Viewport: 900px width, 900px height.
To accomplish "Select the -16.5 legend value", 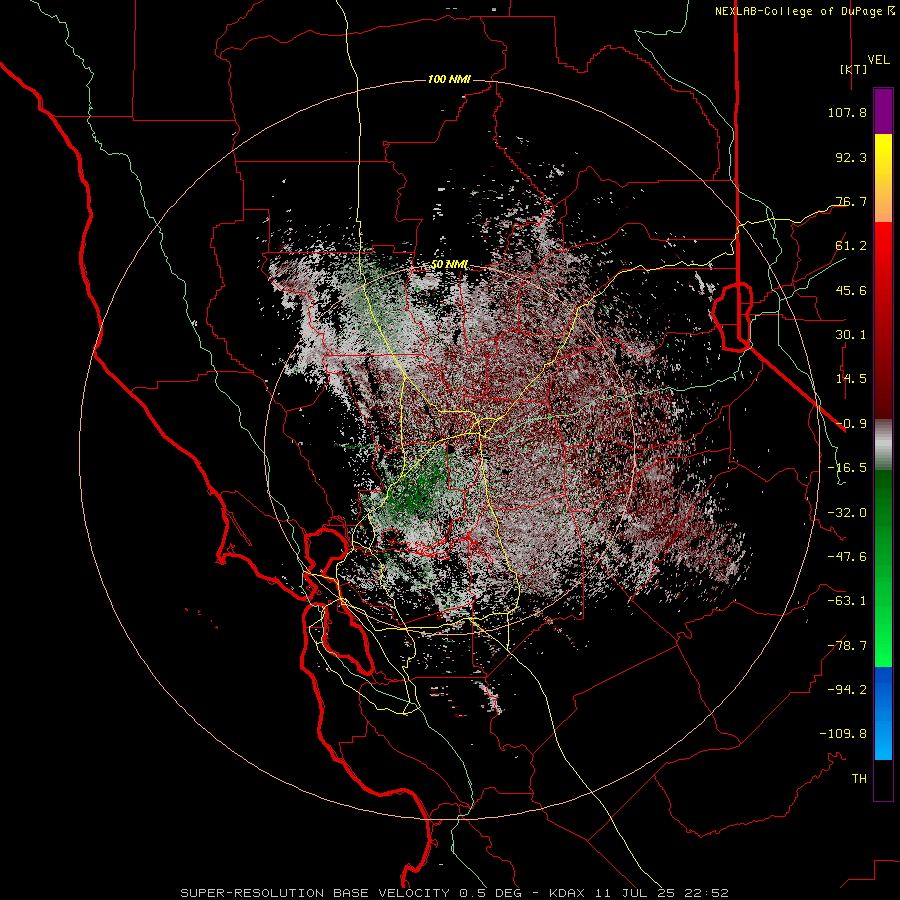I will click(x=847, y=468).
